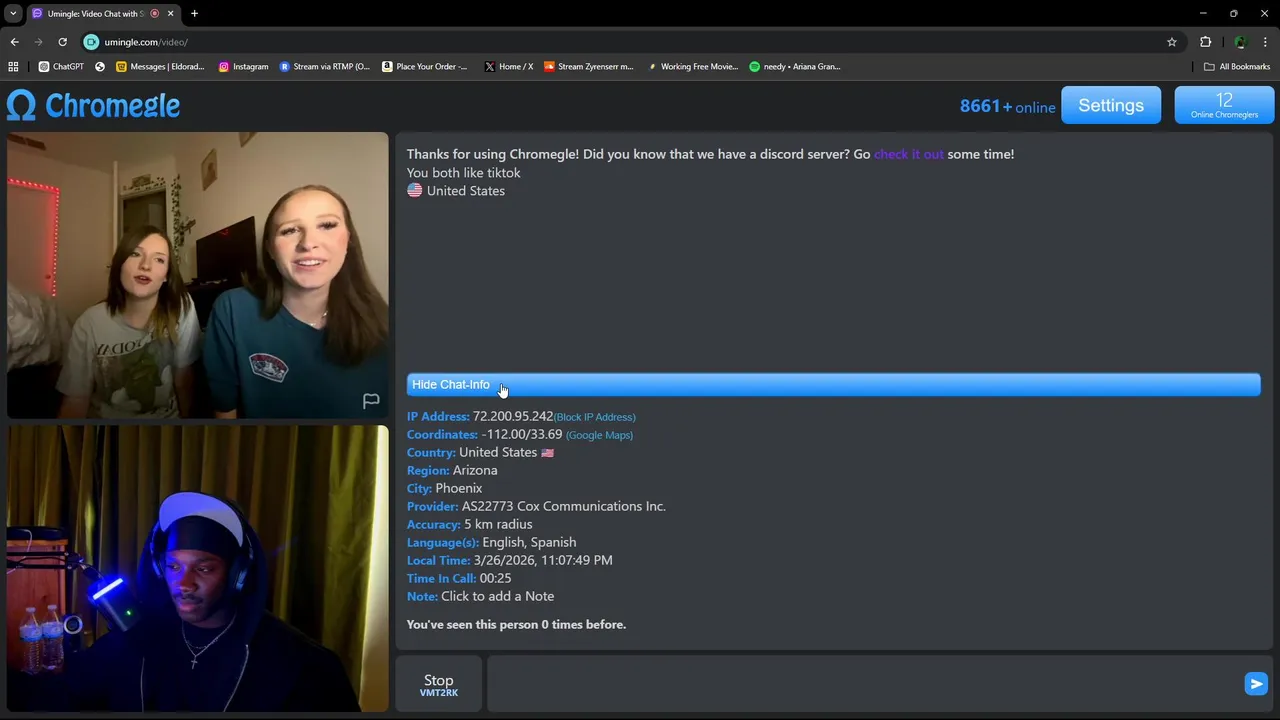This screenshot has height=720, width=1280.
Task: Click your own webcam video feed
Action: (x=197, y=568)
